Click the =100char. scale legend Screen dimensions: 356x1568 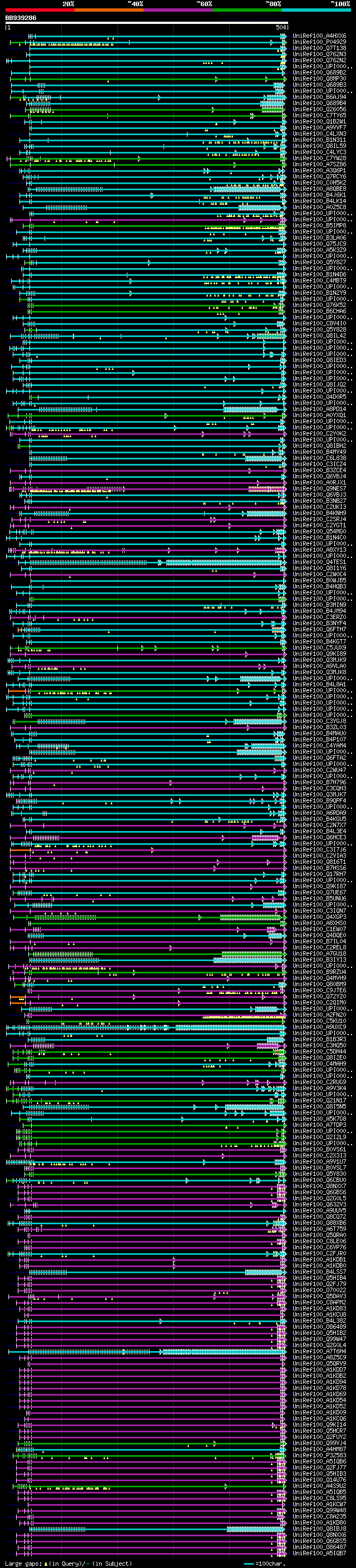[x=265, y=1563]
